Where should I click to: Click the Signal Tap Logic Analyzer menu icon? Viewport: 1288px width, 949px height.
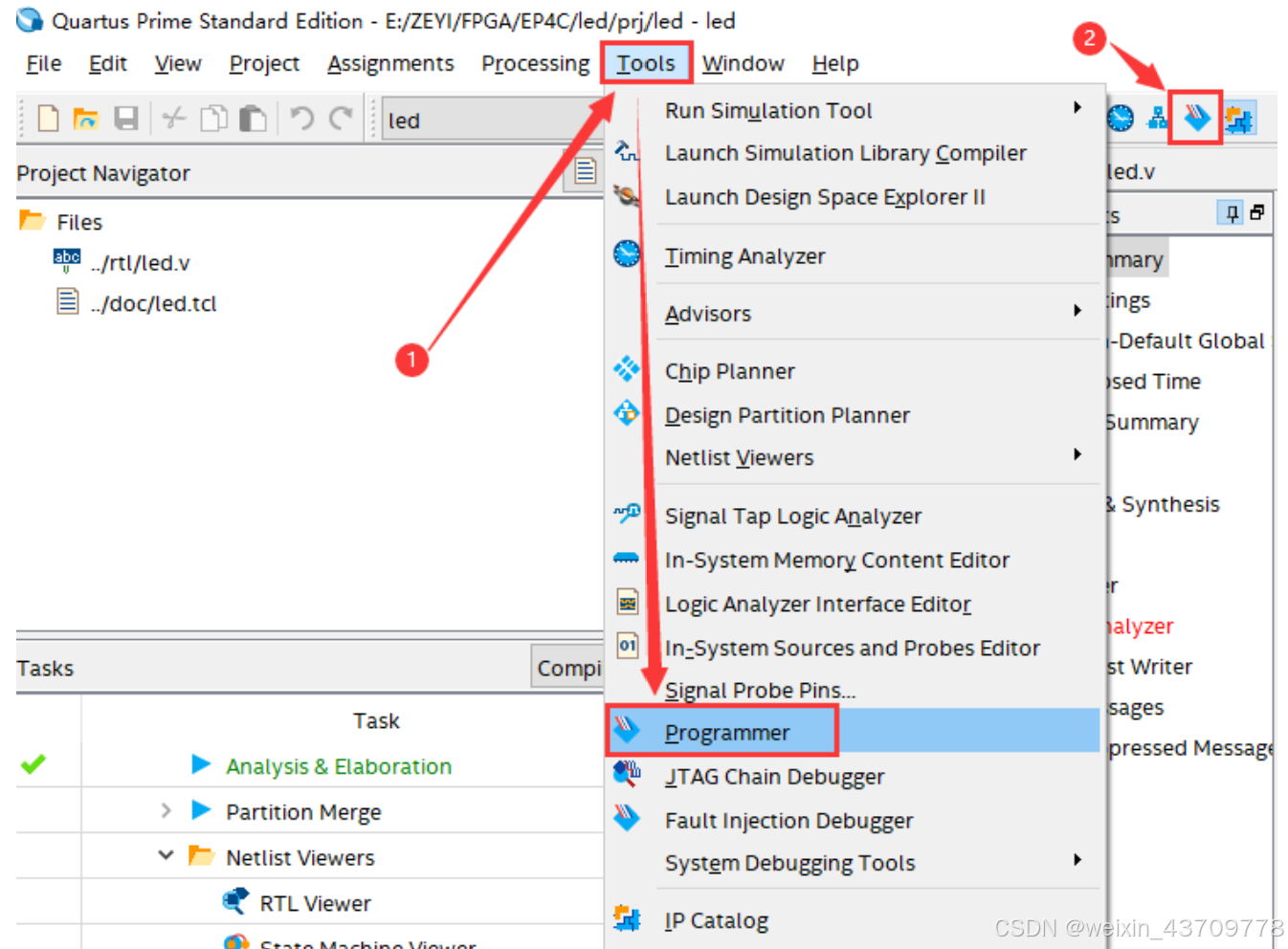point(627,514)
